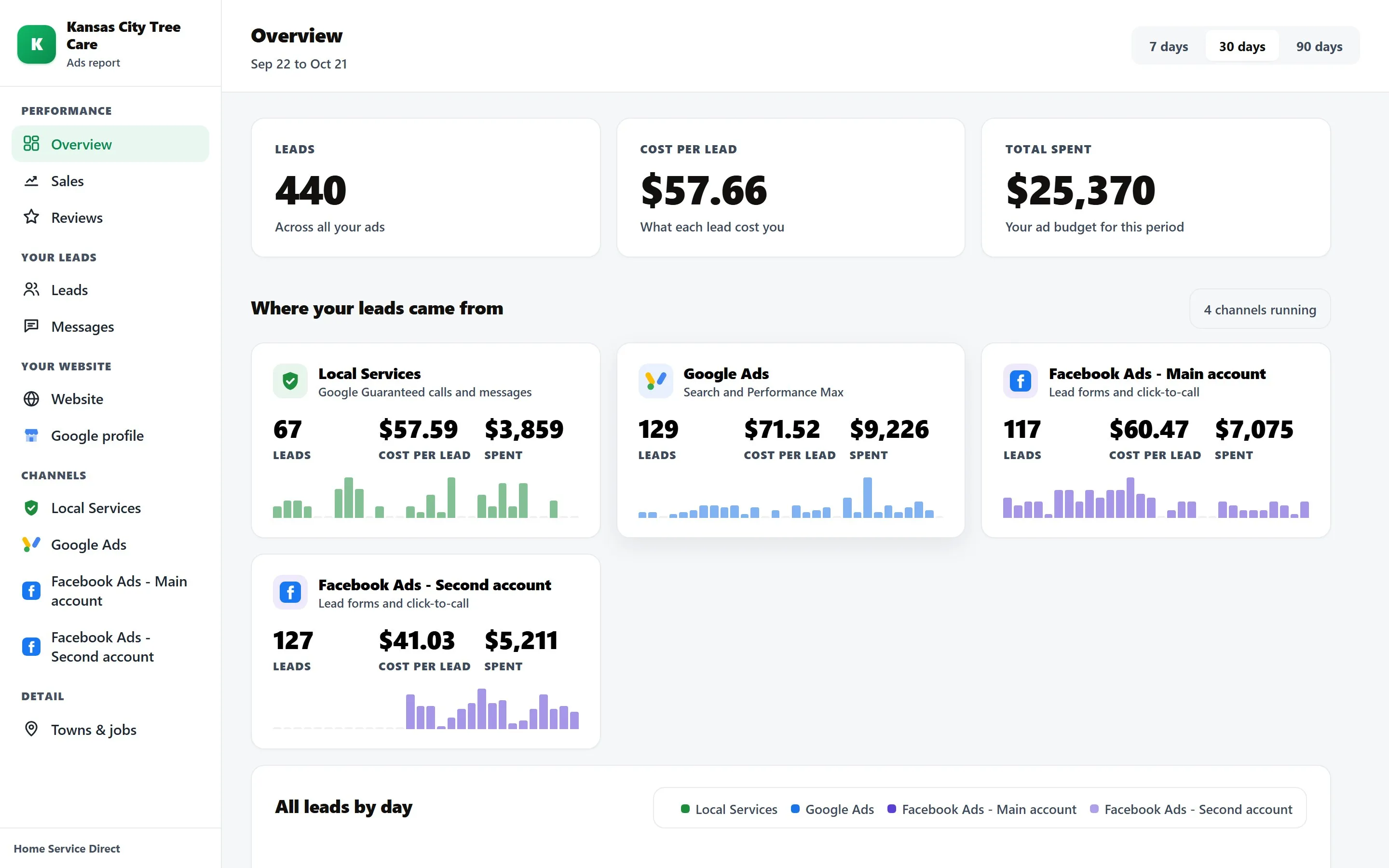Viewport: 1389px width, 868px height.
Task: Click the Overview grid icon in sidebar
Action: click(x=31, y=144)
